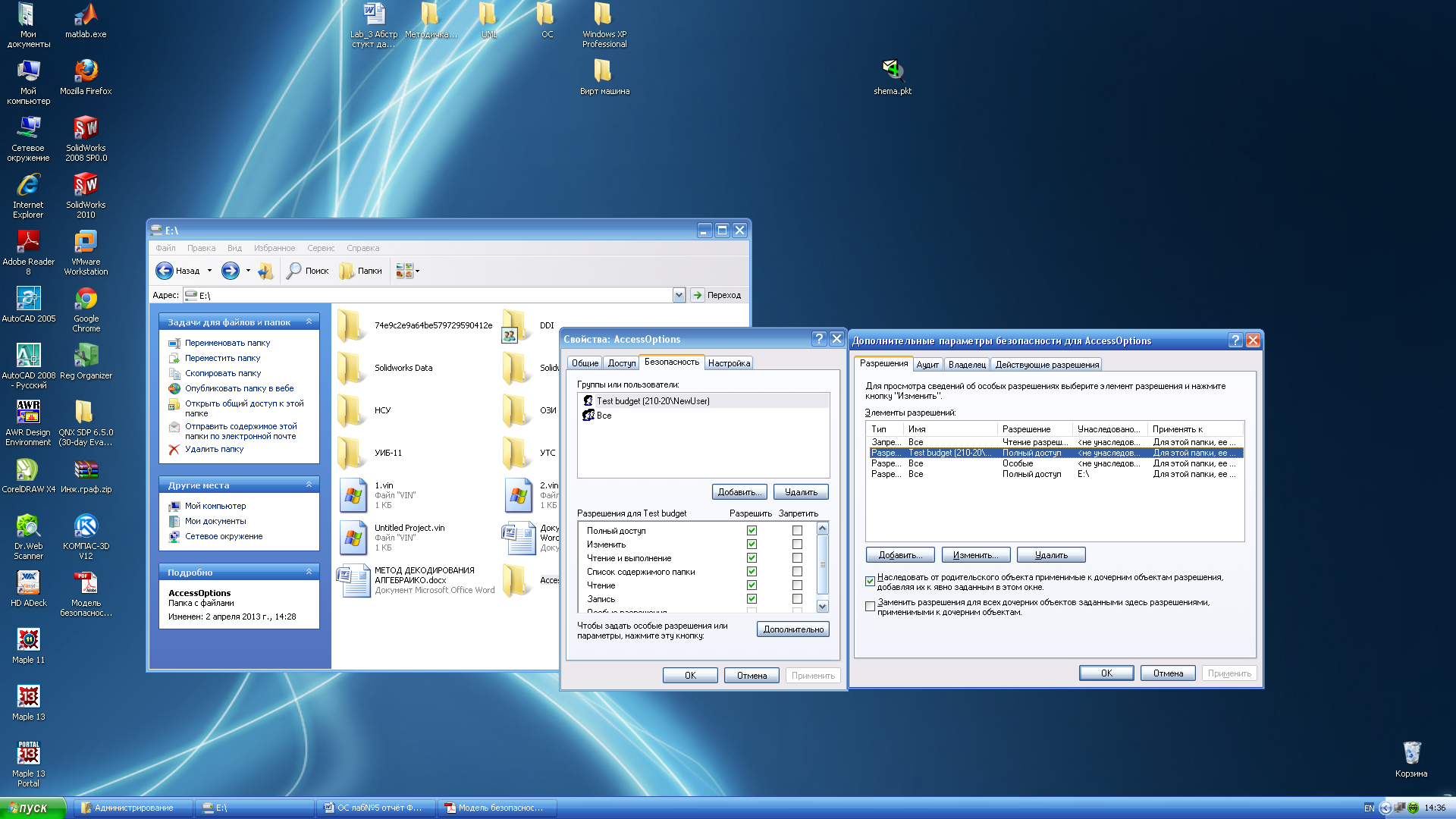Collapse 'Задачи для файлов и папок' panel
Viewport: 1456px width, 819px height.
[x=309, y=322]
